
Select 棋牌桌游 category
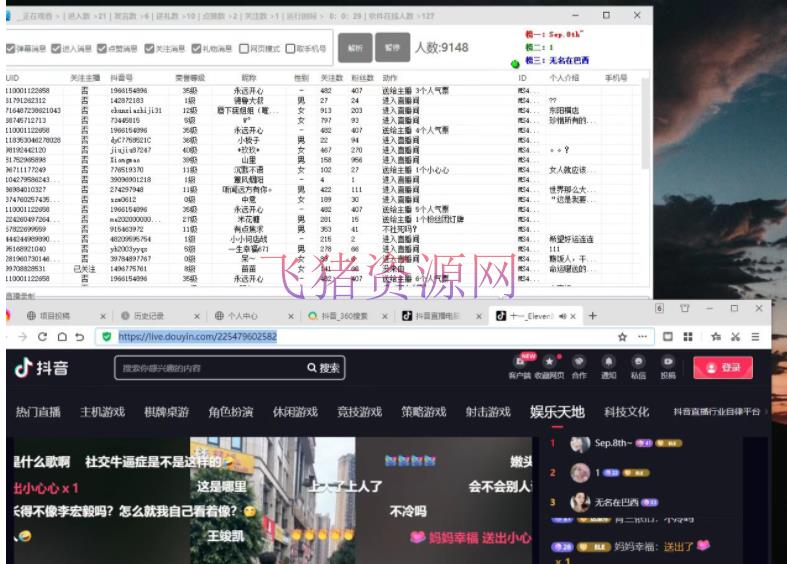pos(167,412)
